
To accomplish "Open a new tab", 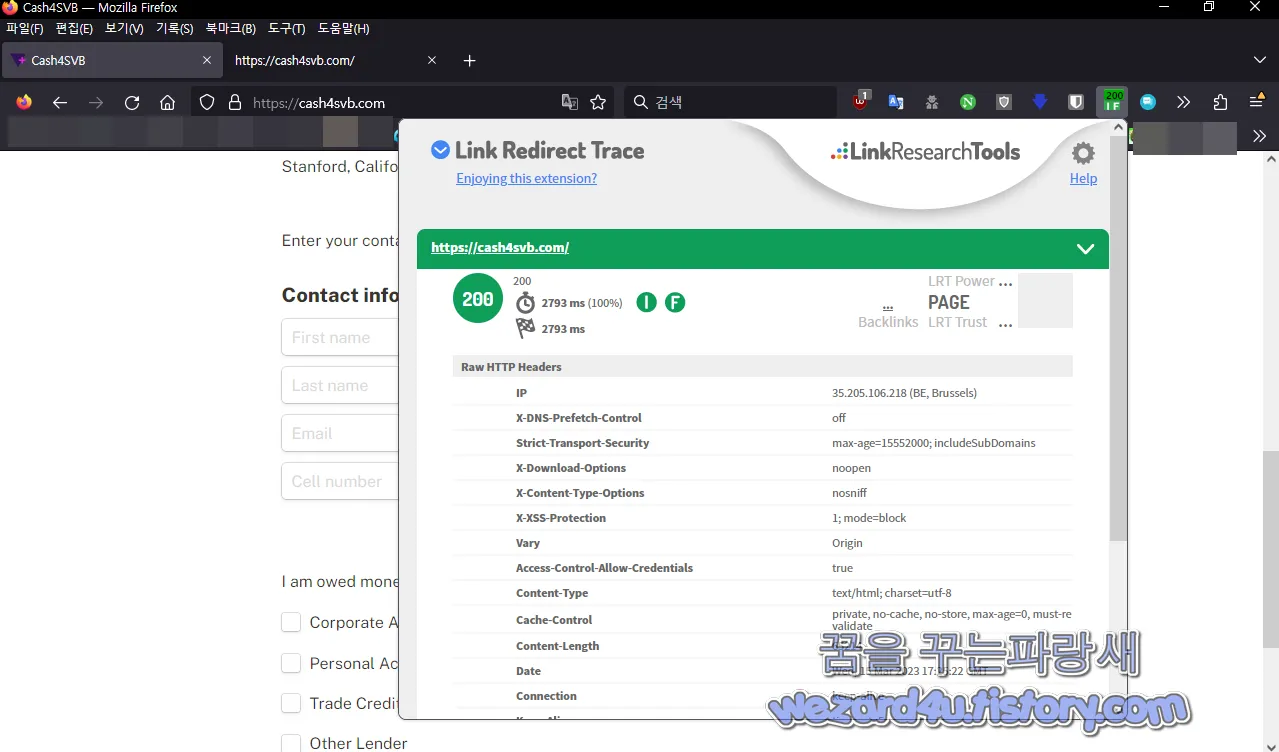I will point(470,60).
